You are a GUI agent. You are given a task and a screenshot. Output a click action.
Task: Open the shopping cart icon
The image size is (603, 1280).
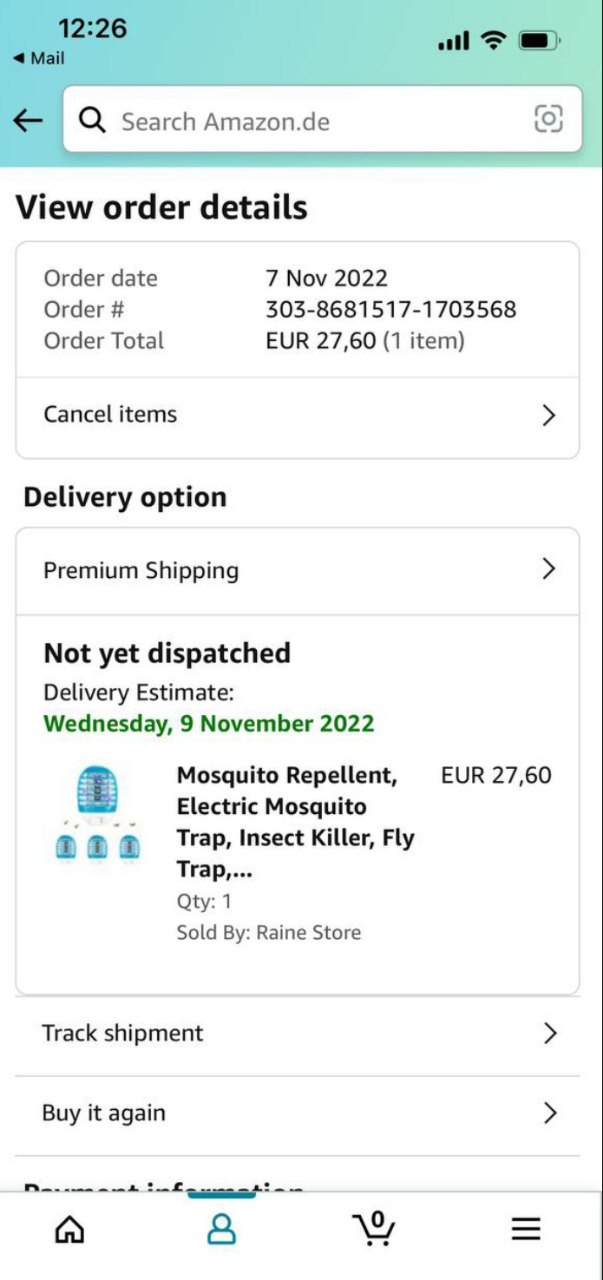point(374,1228)
